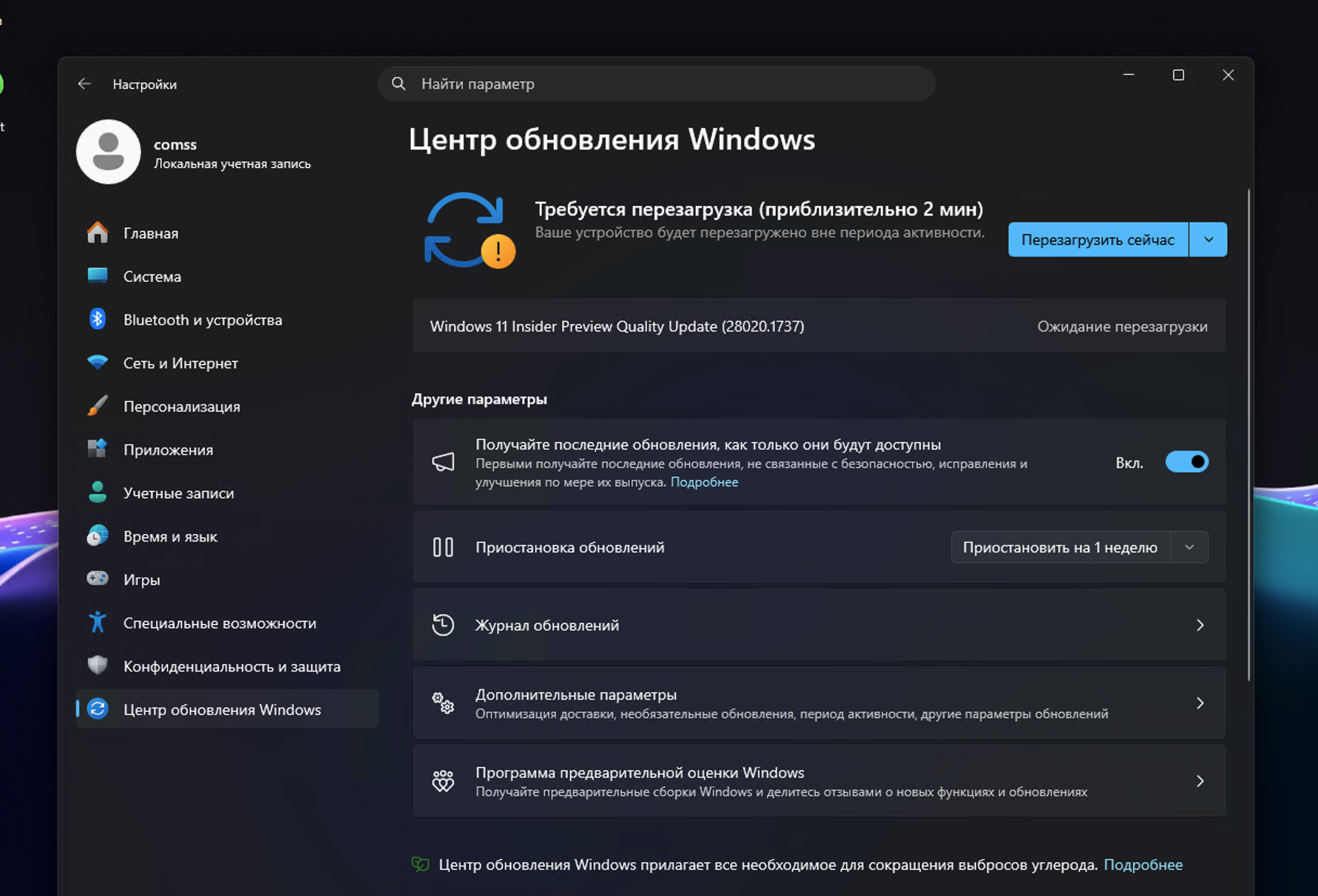The image size is (1318, 896).
Task: Select the Bluetooth и устройства icon
Action: (x=98, y=319)
